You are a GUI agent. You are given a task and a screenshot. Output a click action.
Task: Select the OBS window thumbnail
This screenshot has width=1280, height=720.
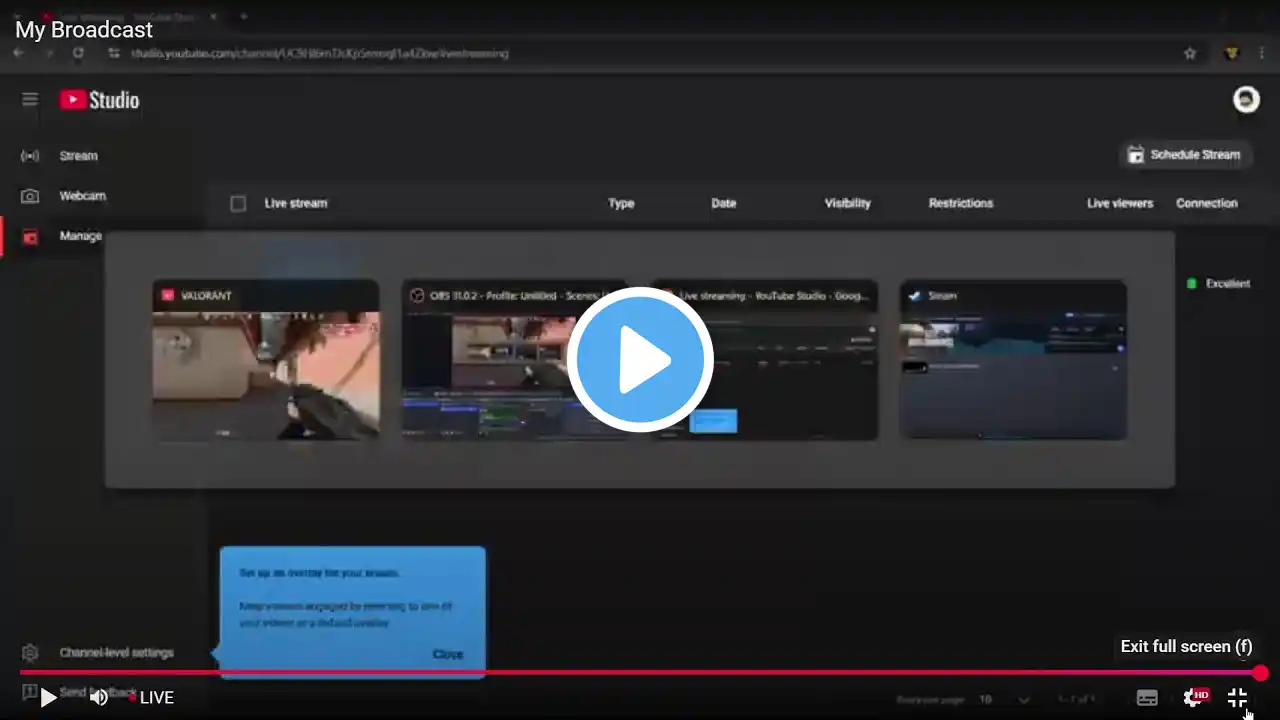(515, 360)
